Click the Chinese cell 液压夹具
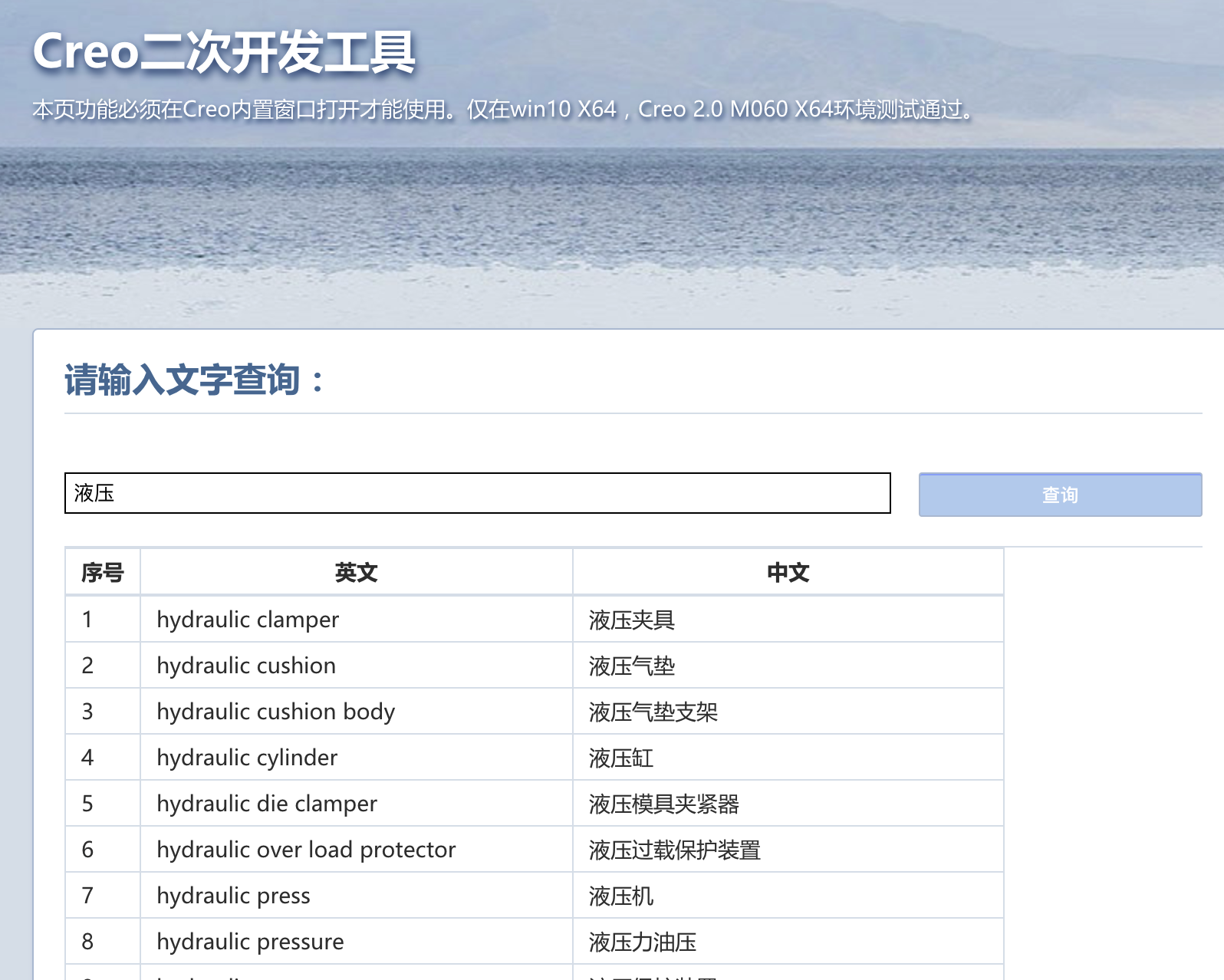1224x980 pixels. 788,620
